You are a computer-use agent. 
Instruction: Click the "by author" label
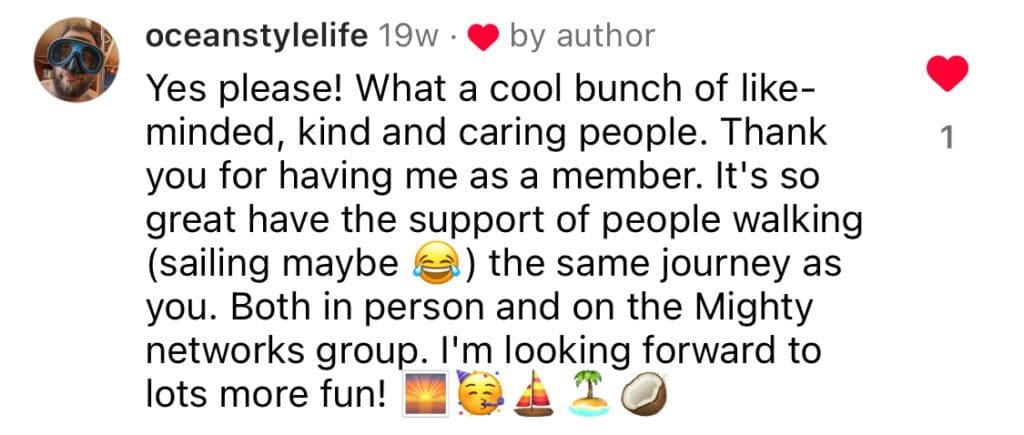tap(582, 37)
